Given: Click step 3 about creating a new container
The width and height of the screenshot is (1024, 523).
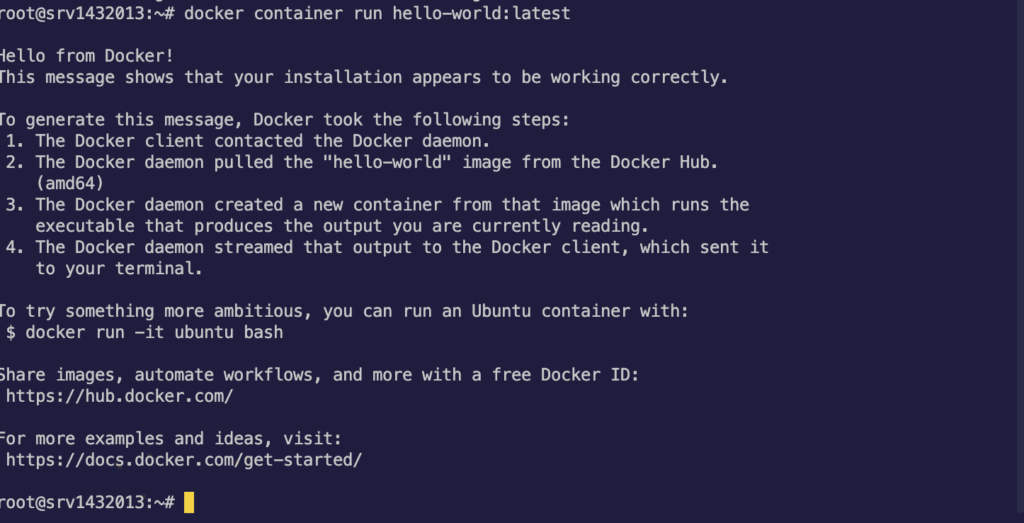Looking at the screenshot, I should pos(390,204).
